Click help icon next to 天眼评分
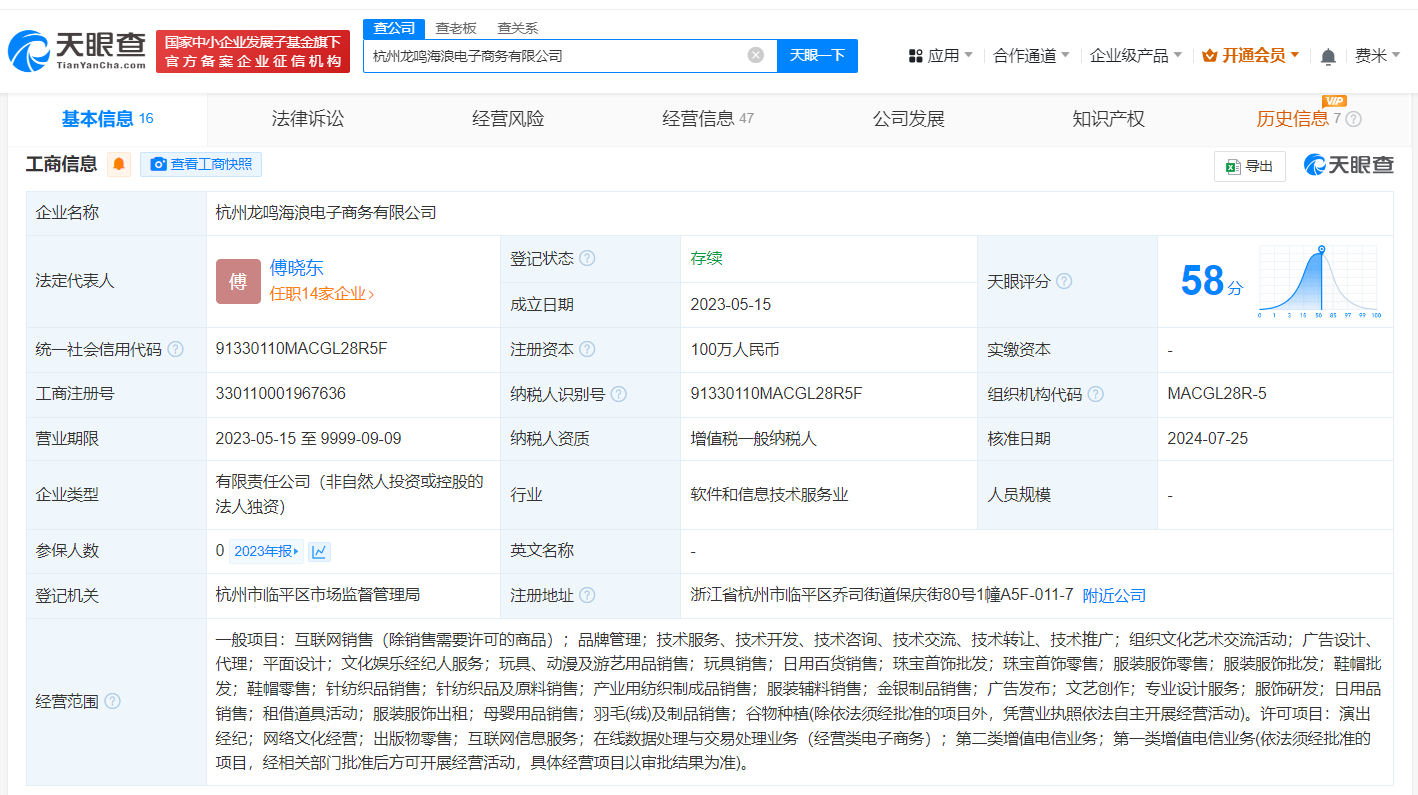 point(1064,281)
